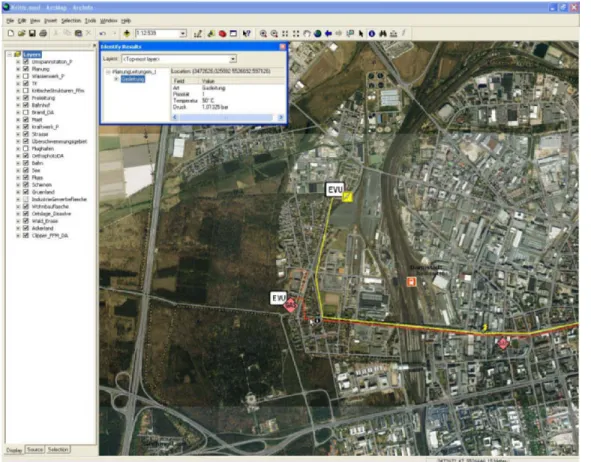The height and width of the screenshot is (462, 591).
Task: Click the Full Extent globe icon
Action: coord(318,34)
